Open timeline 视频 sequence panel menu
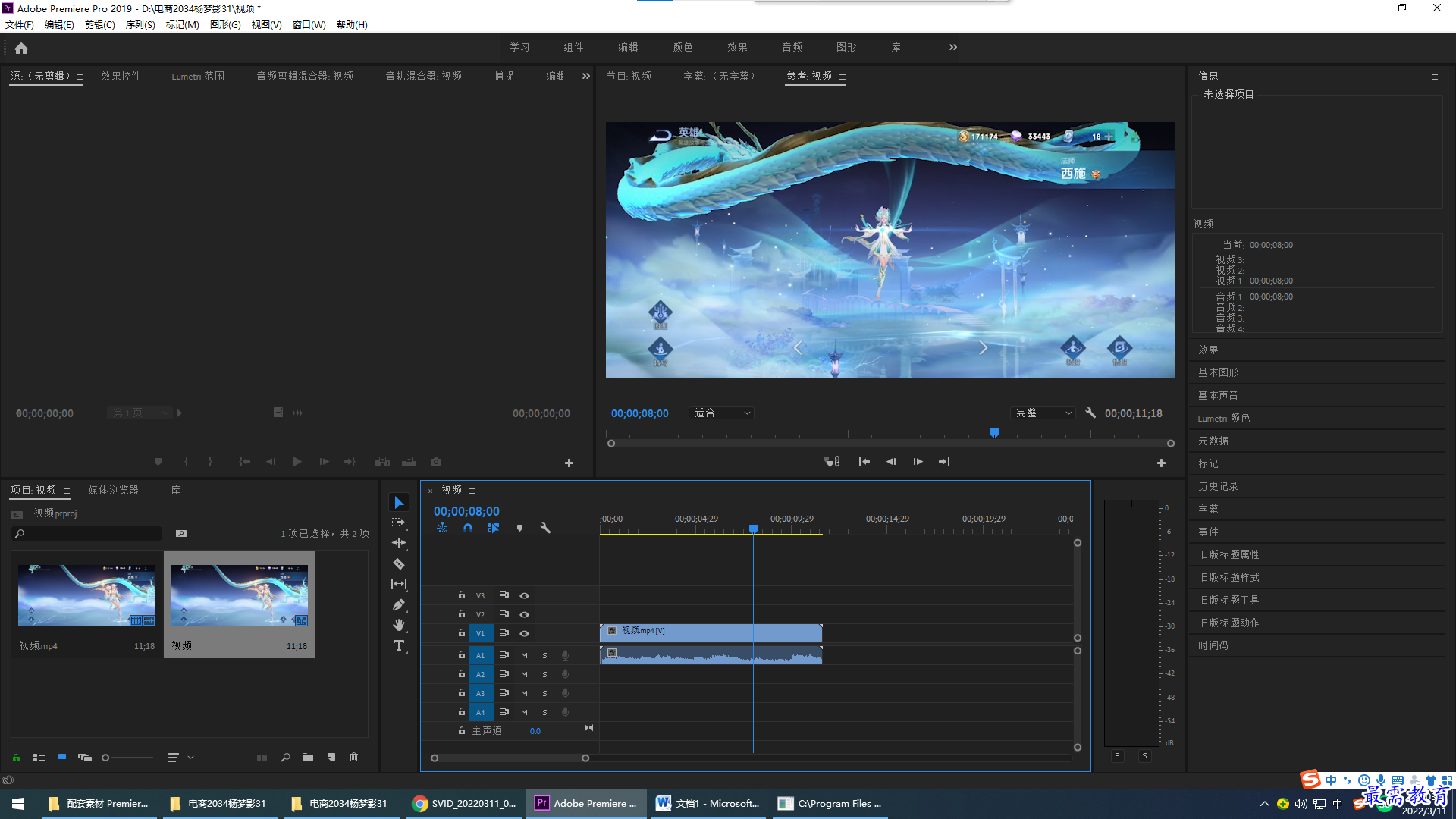Image resolution: width=1456 pixels, height=819 pixels. [472, 491]
